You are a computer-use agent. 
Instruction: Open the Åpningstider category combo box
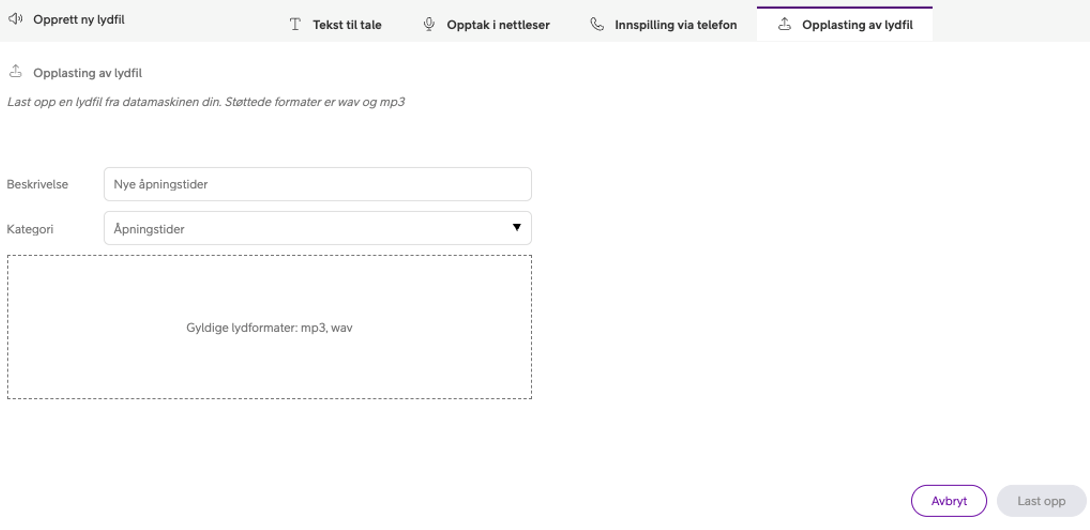(300, 229)
